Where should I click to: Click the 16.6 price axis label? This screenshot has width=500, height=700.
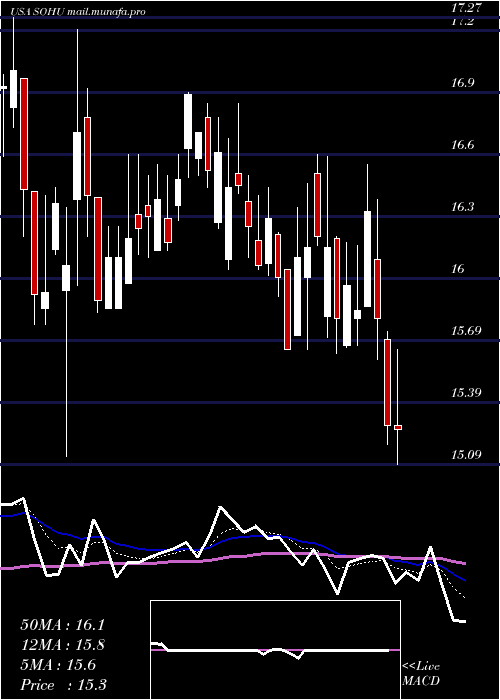[464, 145]
